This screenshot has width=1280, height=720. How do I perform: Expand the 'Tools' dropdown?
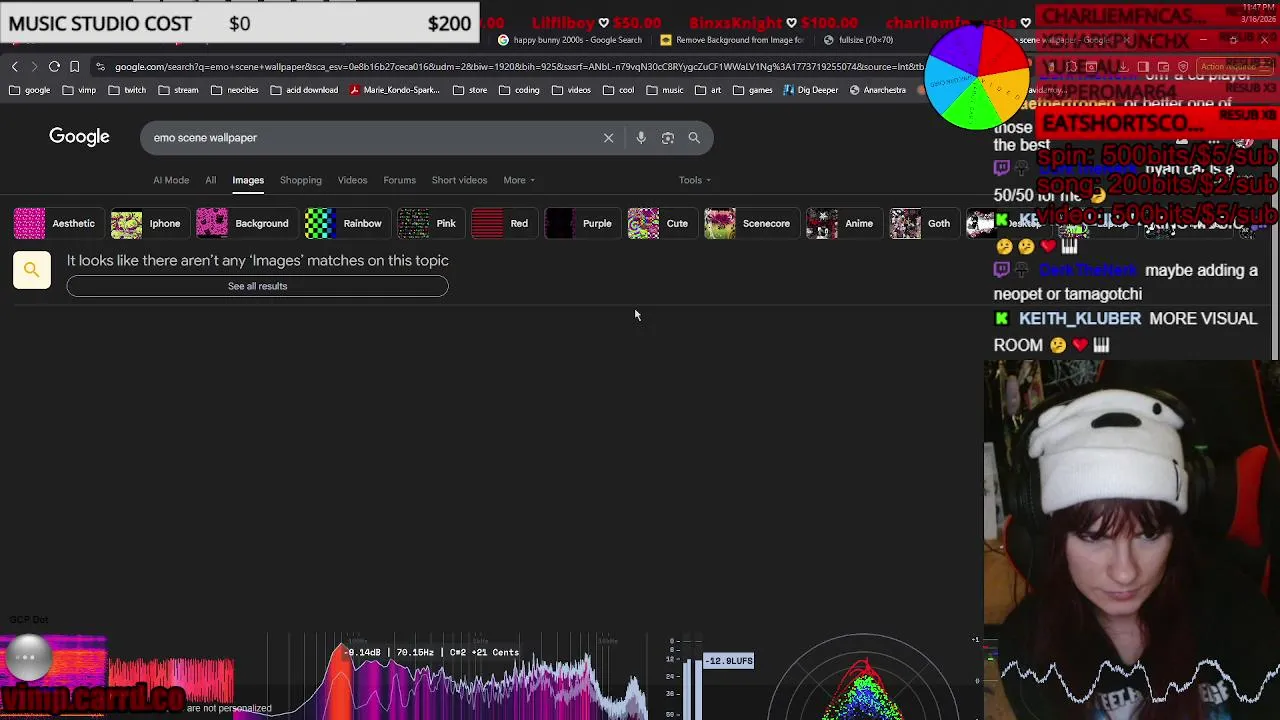tap(694, 180)
